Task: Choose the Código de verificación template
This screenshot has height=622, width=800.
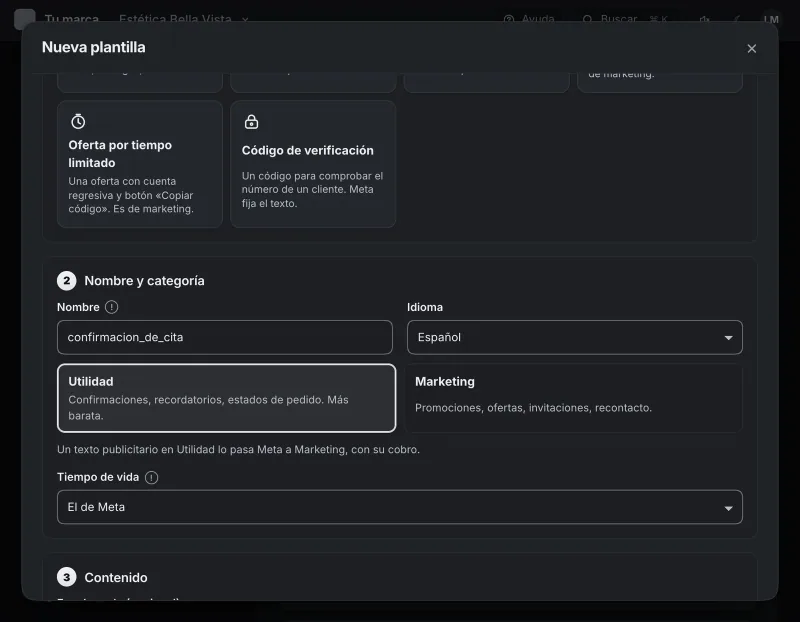Action: tap(313, 164)
